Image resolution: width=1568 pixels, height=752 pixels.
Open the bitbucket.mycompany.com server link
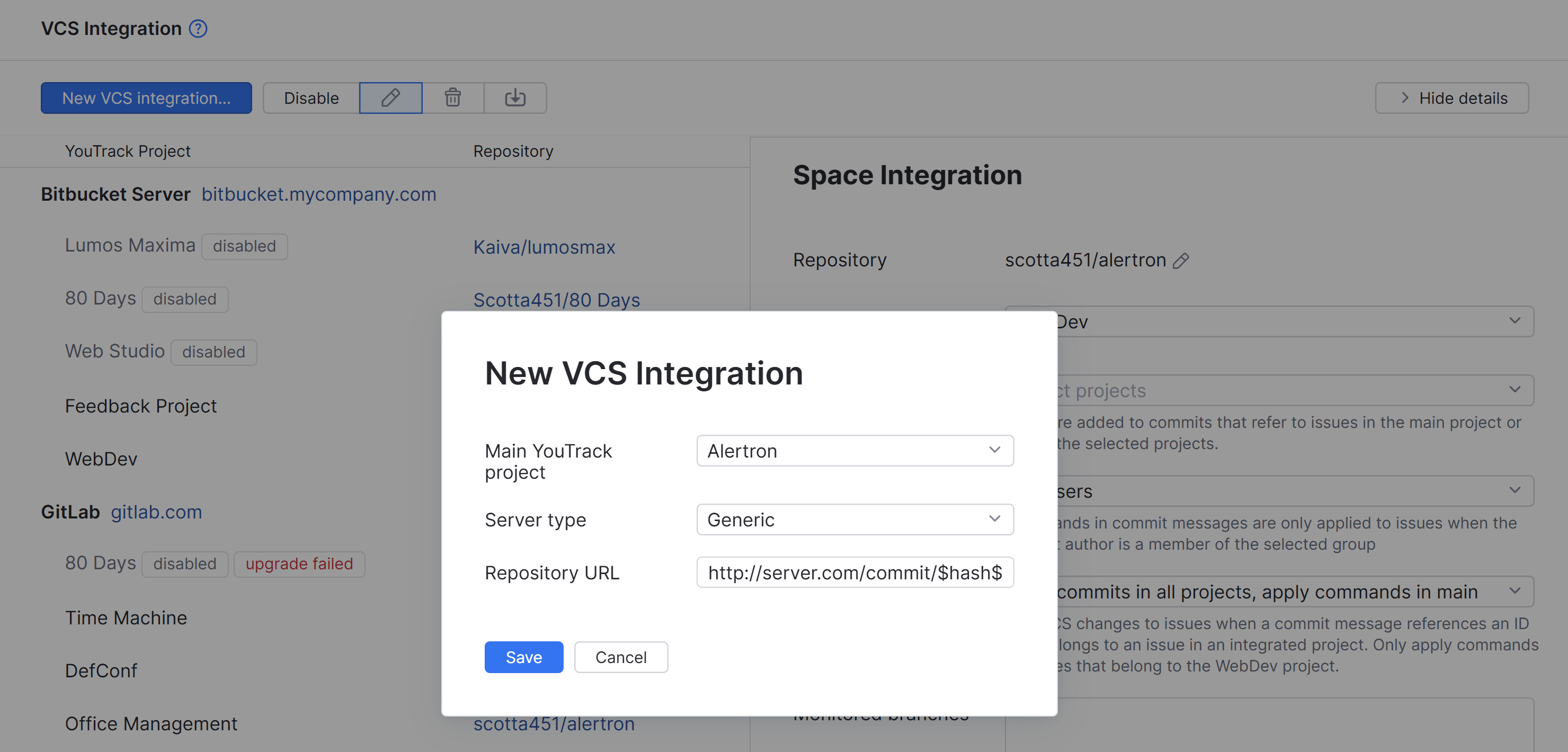pos(319,195)
